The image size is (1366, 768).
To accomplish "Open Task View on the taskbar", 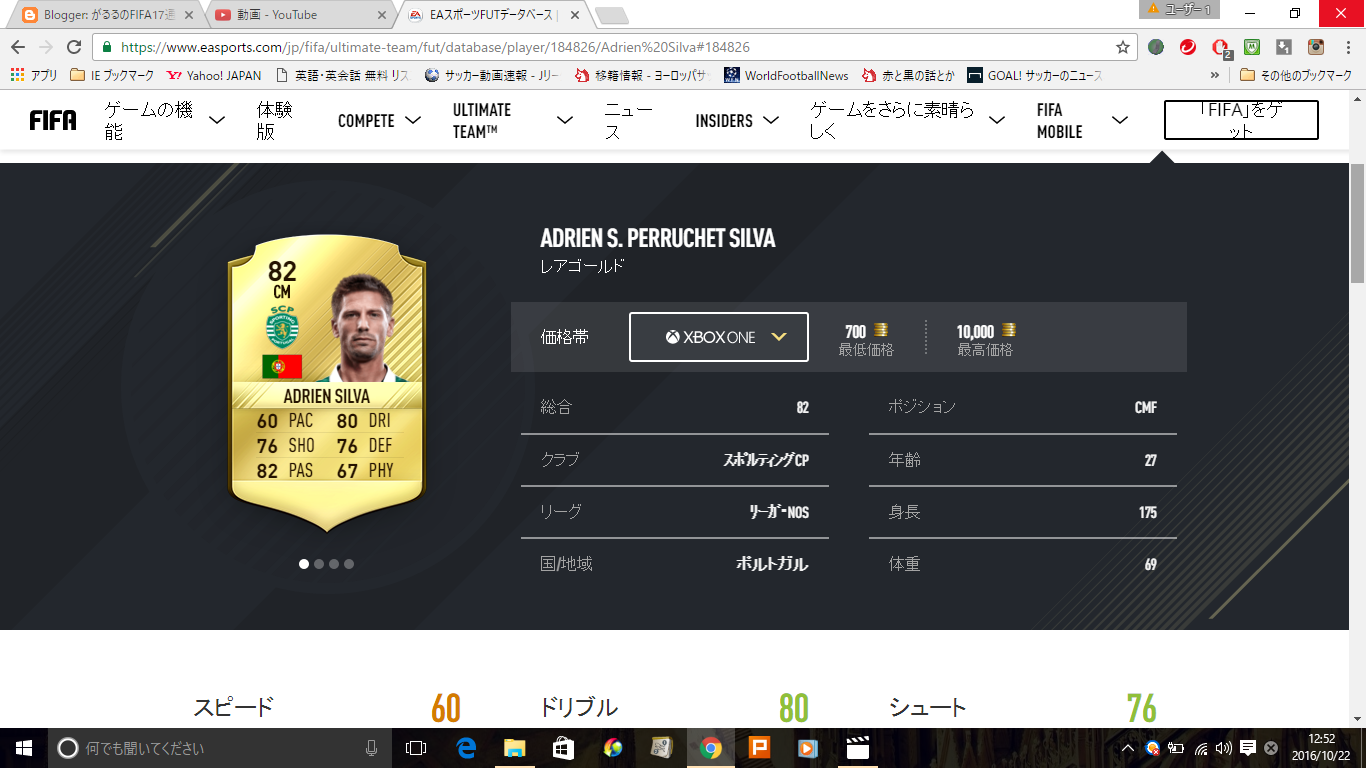I will point(416,748).
